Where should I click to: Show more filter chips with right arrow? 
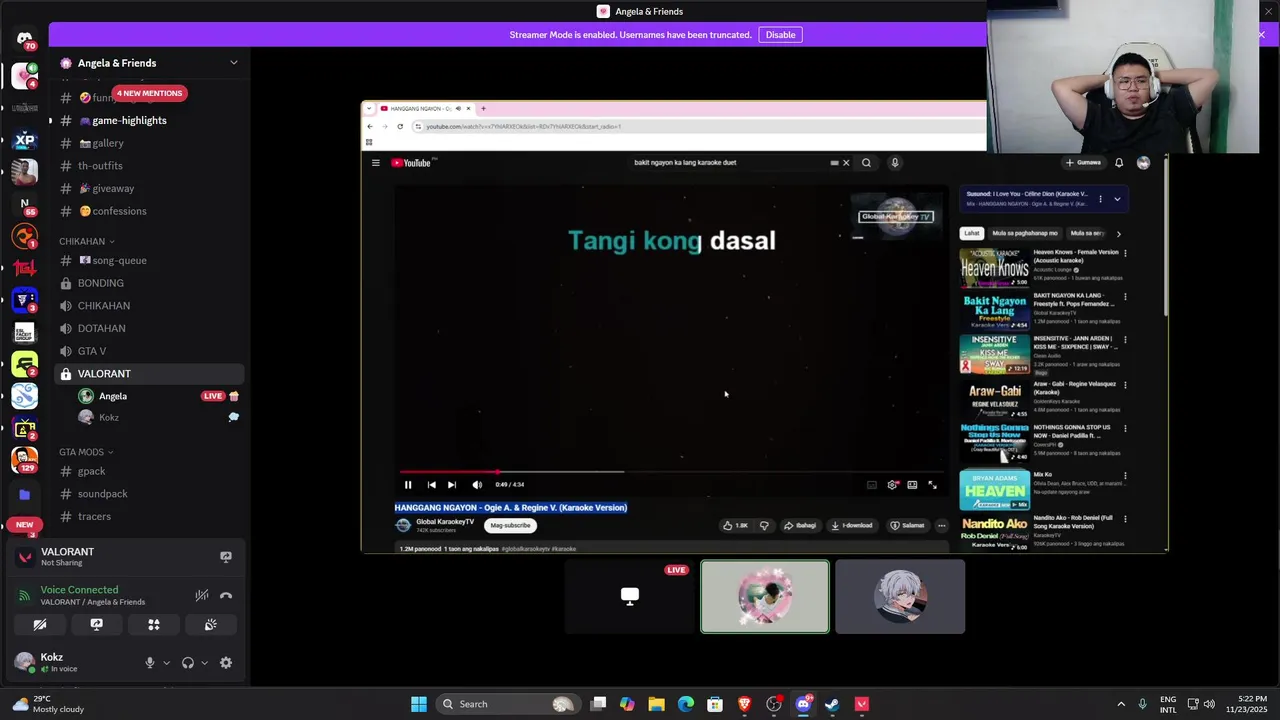[1118, 234]
